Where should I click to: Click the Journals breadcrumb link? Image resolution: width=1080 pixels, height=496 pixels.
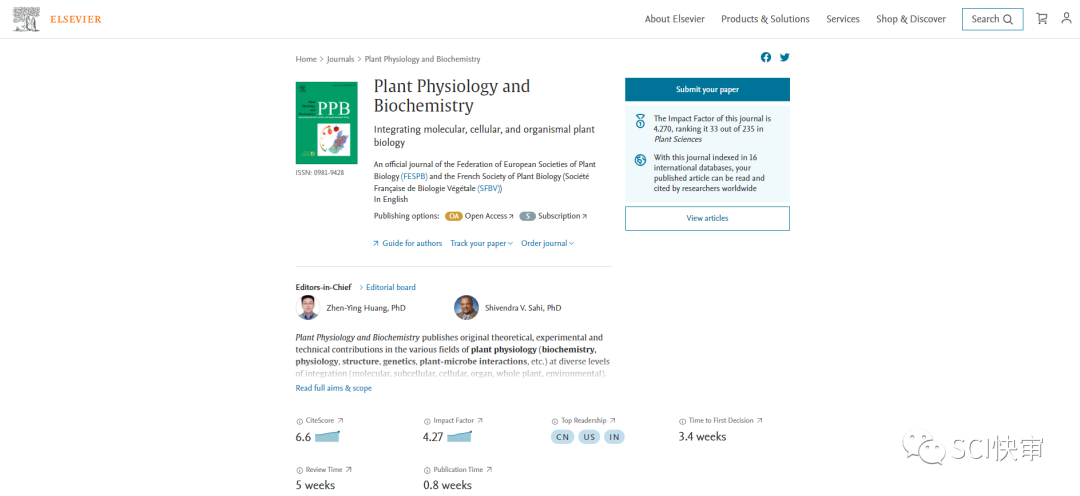(x=340, y=59)
